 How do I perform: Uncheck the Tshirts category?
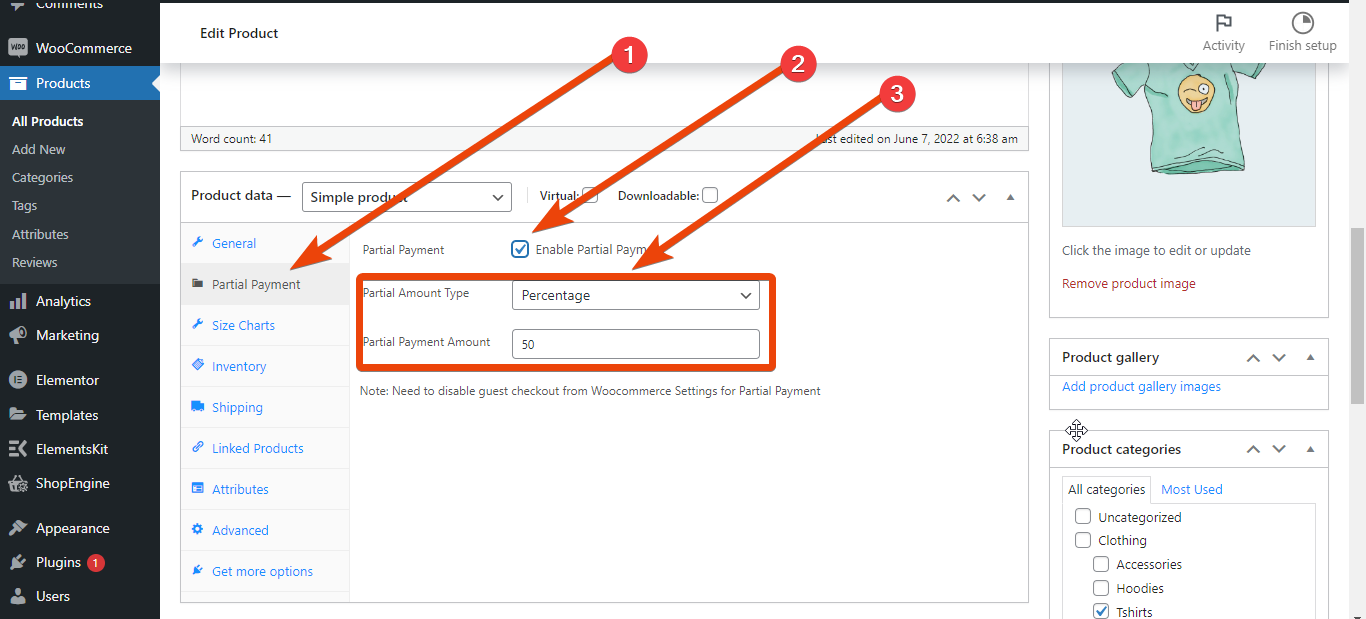coord(1101,611)
